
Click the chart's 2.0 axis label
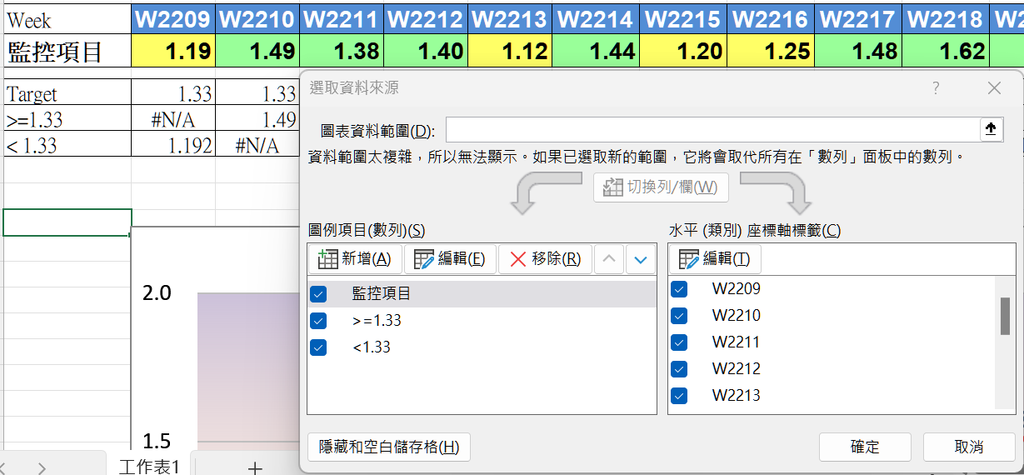tap(156, 293)
